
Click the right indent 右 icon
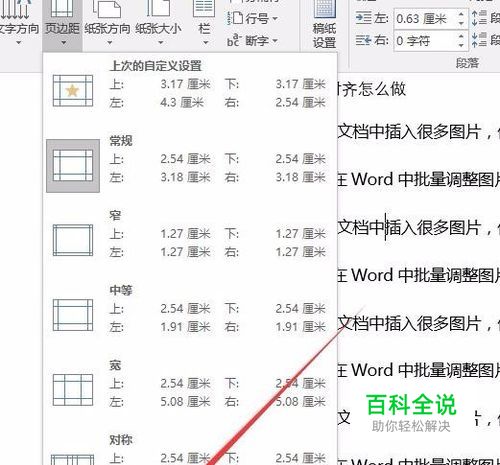363,41
